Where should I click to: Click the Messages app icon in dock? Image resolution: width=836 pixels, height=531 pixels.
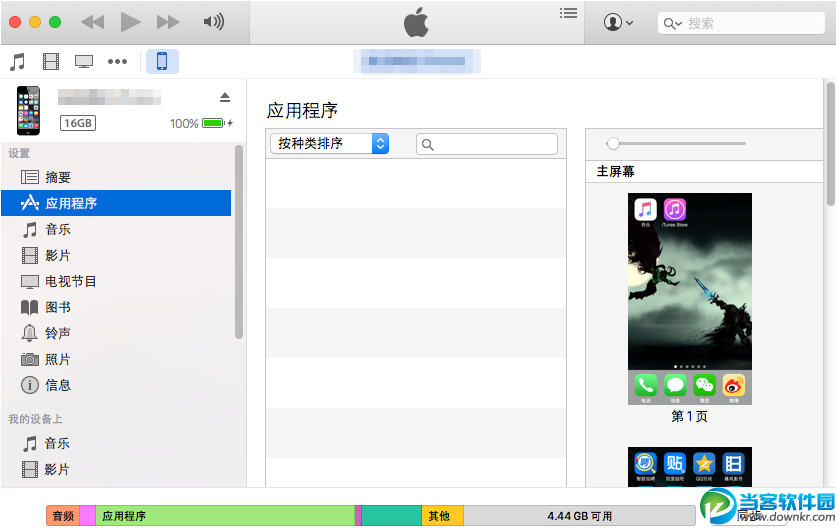(x=675, y=385)
